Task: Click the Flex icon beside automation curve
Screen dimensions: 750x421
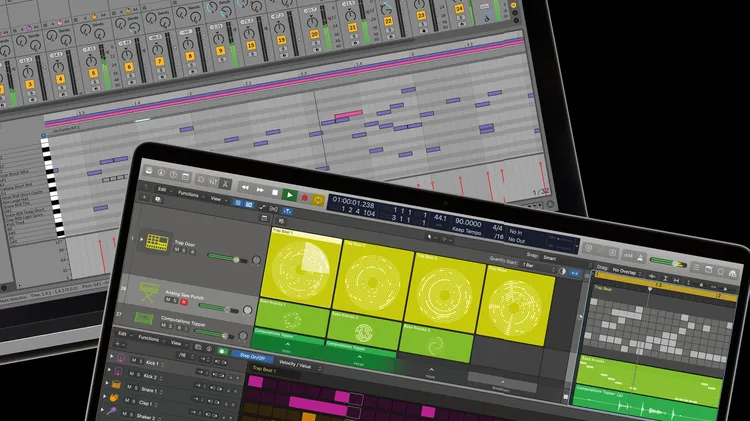Action: pyautogui.click(x=274, y=209)
